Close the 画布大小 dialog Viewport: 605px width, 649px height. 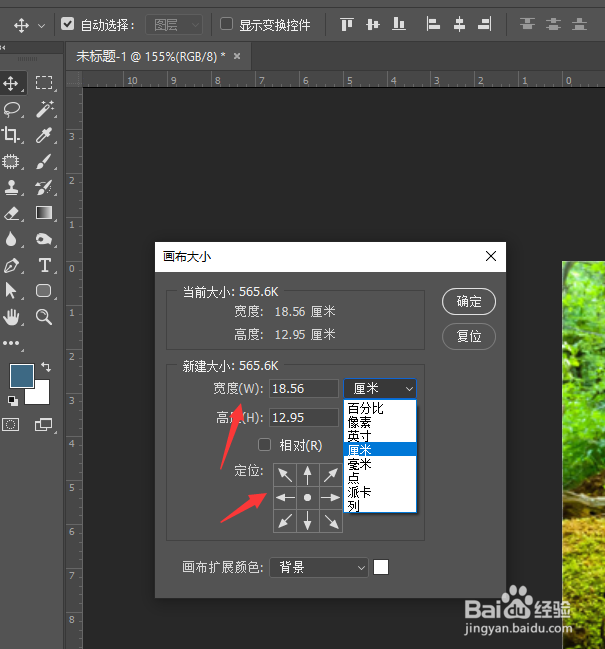coord(491,256)
